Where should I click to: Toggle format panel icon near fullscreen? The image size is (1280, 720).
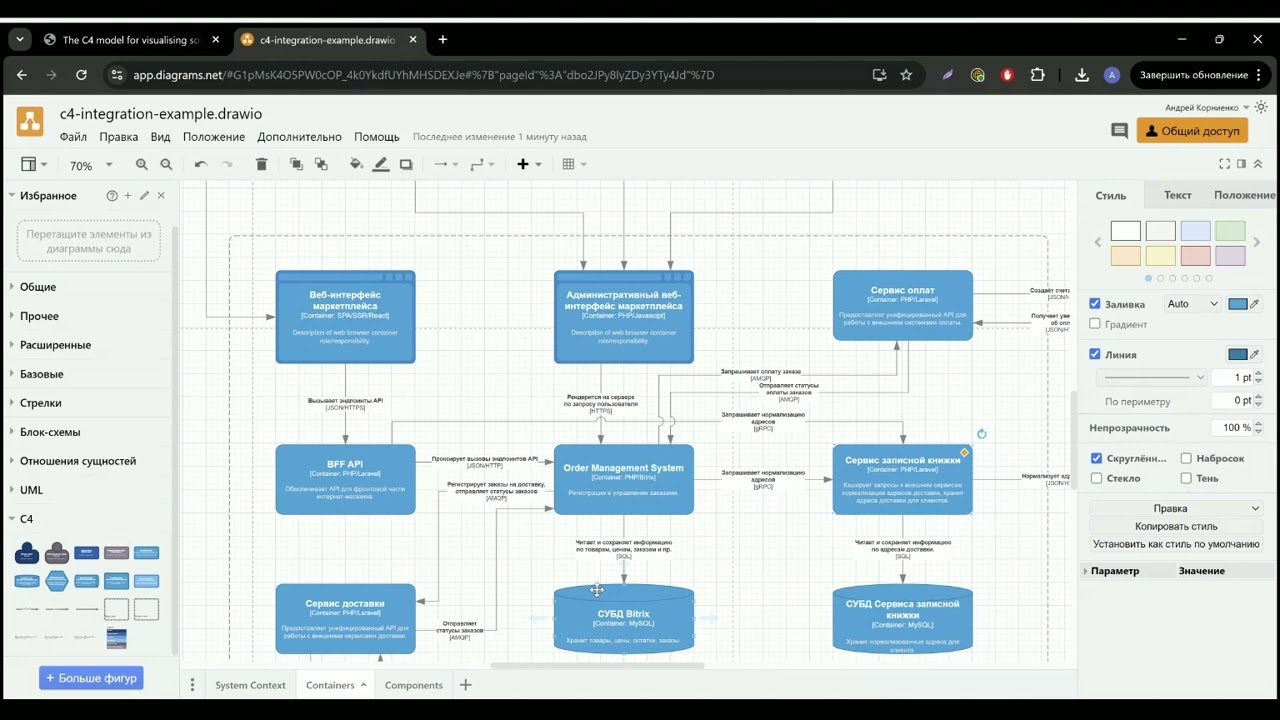(1241, 164)
